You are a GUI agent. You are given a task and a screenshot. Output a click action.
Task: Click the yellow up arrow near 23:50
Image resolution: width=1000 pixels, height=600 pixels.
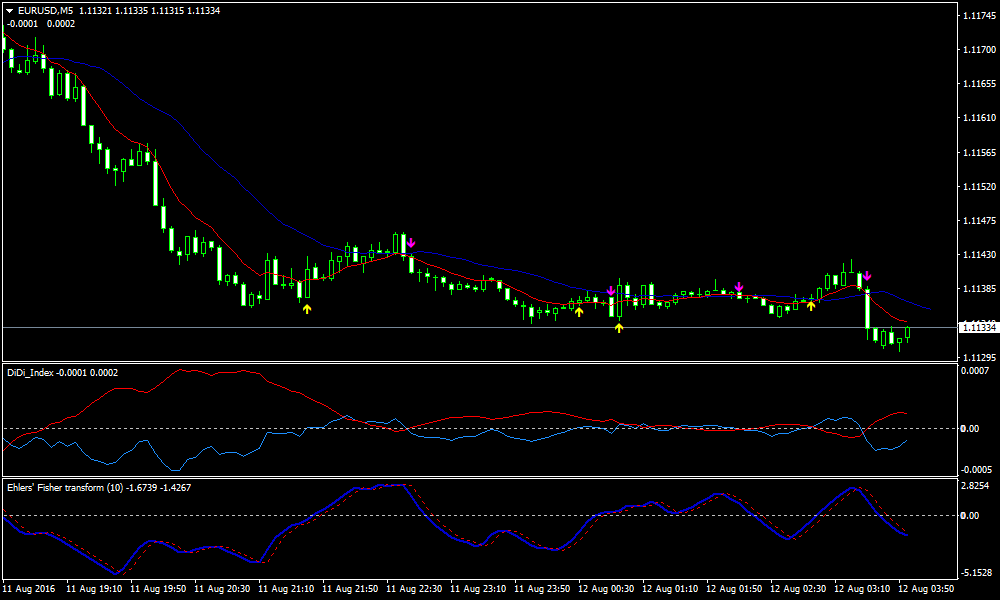click(x=579, y=311)
